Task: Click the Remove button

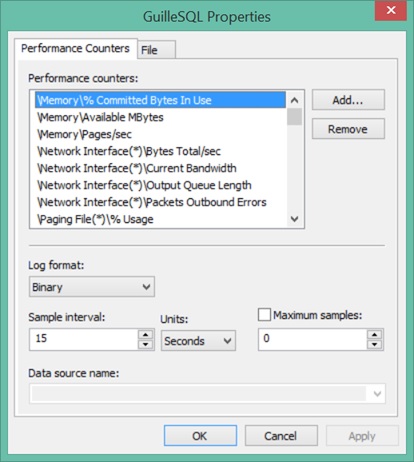Action: (x=348, y=129)
